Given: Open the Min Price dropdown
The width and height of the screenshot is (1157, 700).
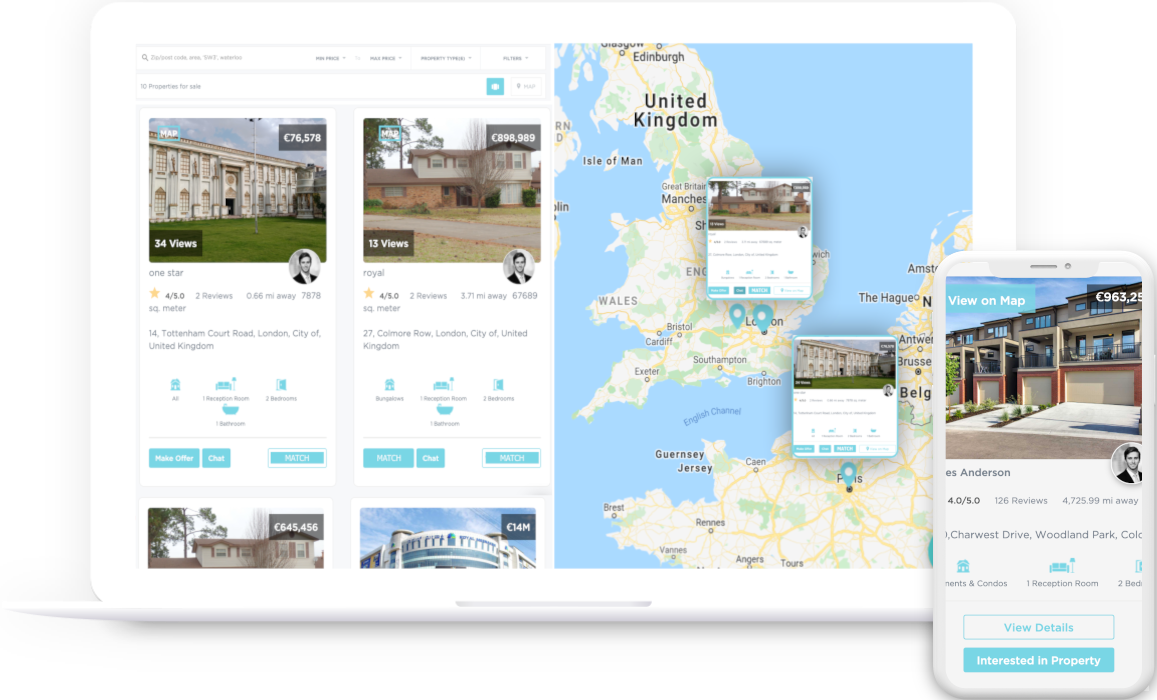Looking at the screenshot, I should click(x=331, y=58).
